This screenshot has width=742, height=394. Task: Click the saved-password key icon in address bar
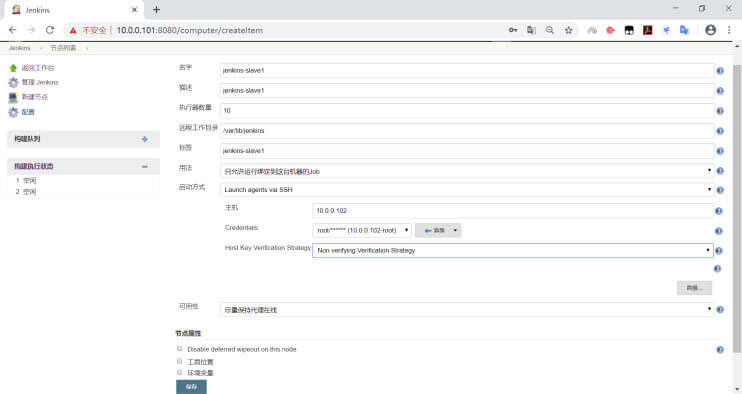[x=512, y=30]
